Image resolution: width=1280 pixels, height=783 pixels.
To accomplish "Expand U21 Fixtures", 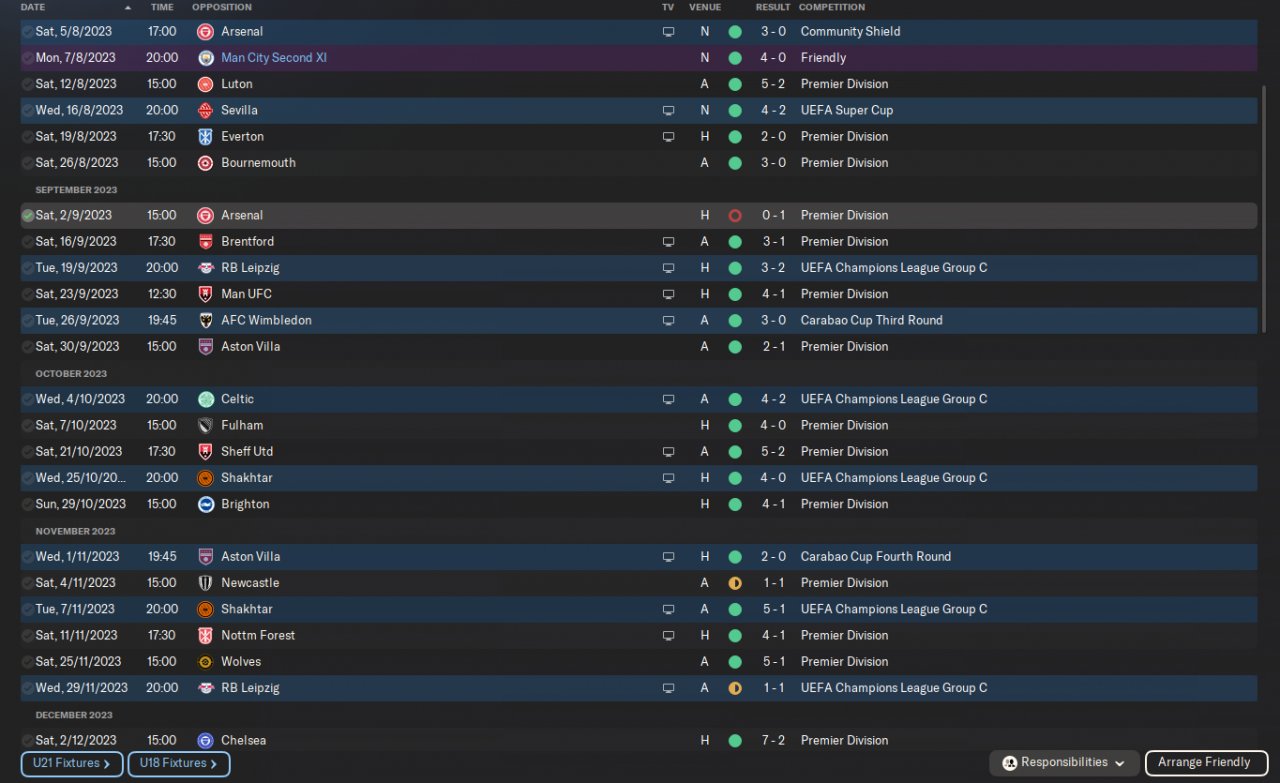I will 72,764.
